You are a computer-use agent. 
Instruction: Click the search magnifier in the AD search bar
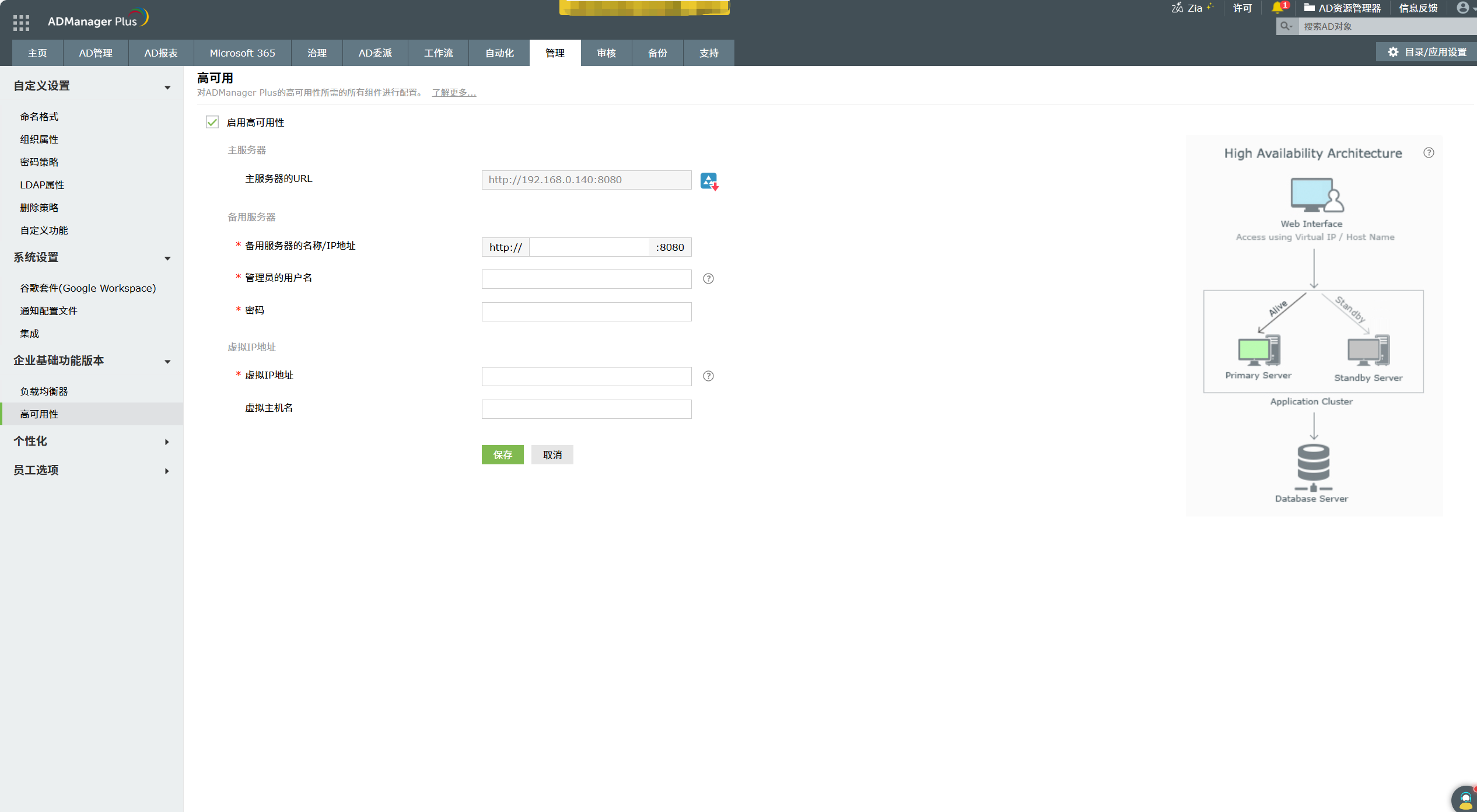(x=1286, y=26)
